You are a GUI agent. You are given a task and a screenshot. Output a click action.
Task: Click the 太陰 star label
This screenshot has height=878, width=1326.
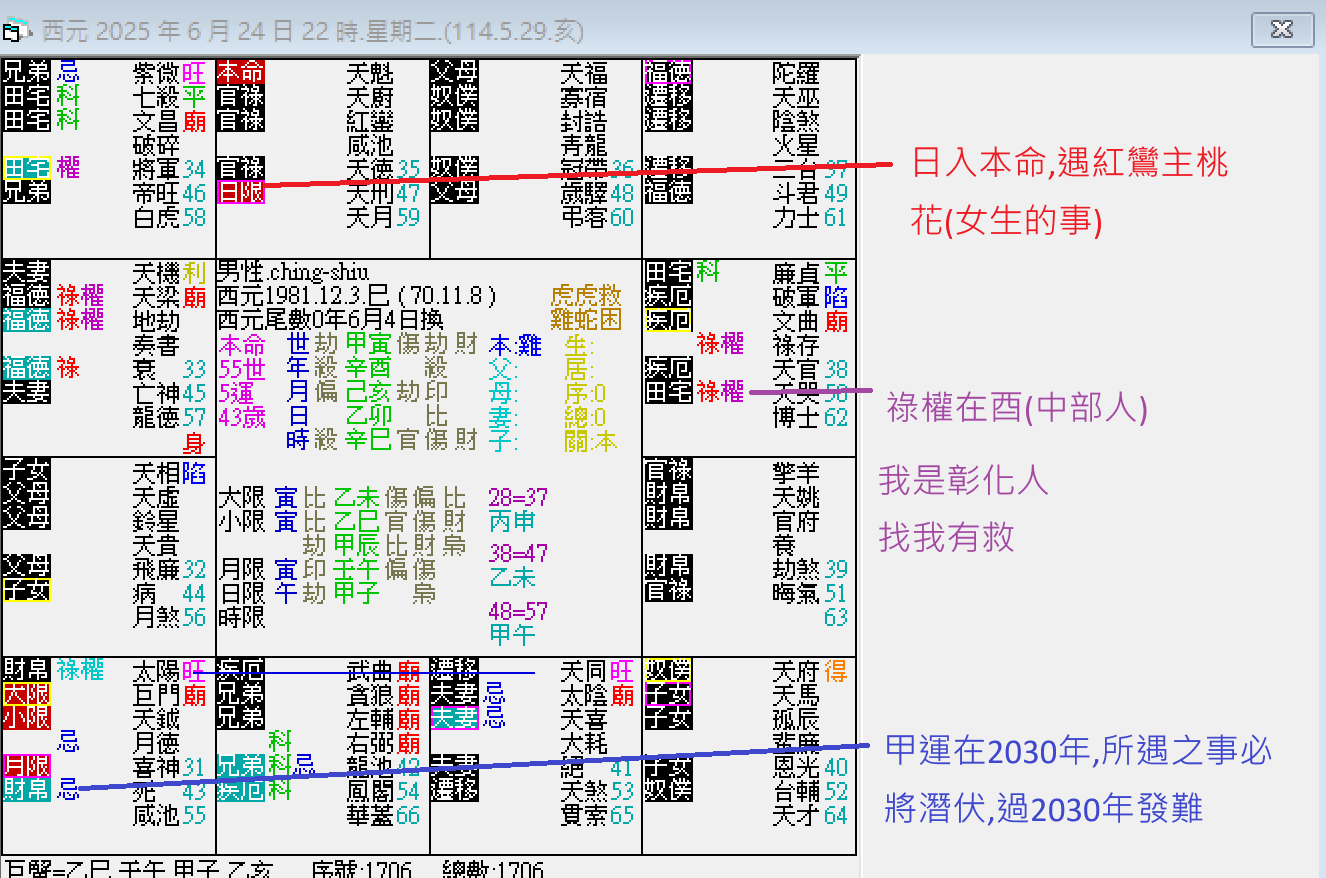tap(584, 694)
